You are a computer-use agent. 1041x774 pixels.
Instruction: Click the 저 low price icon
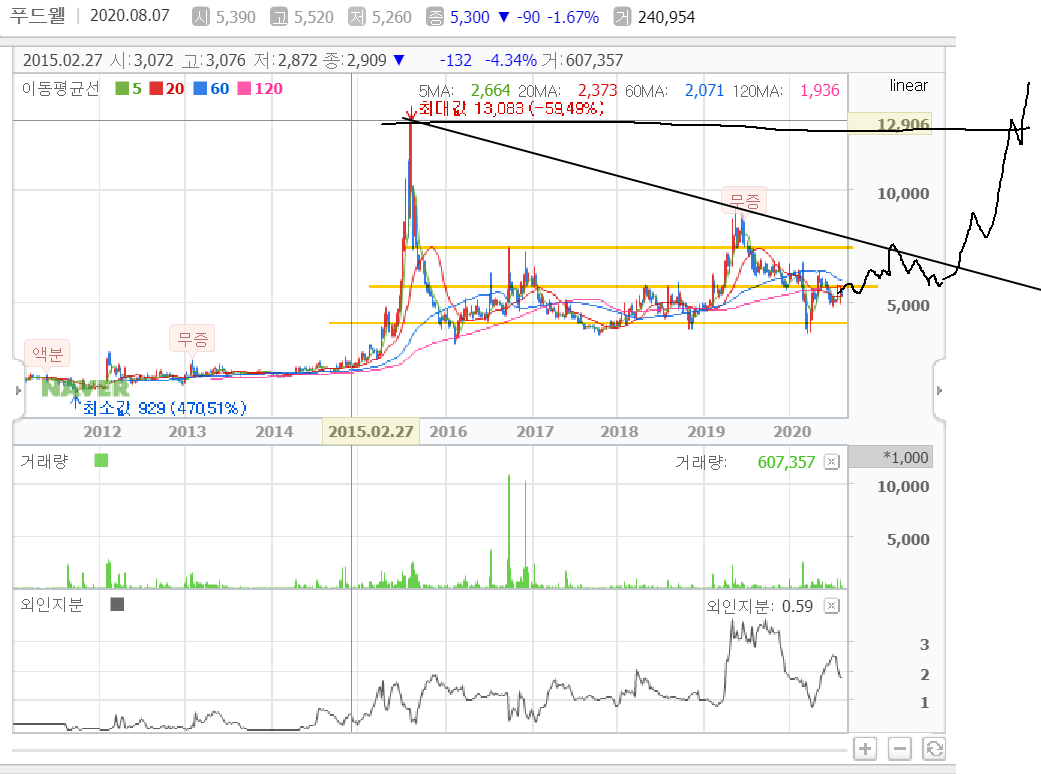[357, 17]
